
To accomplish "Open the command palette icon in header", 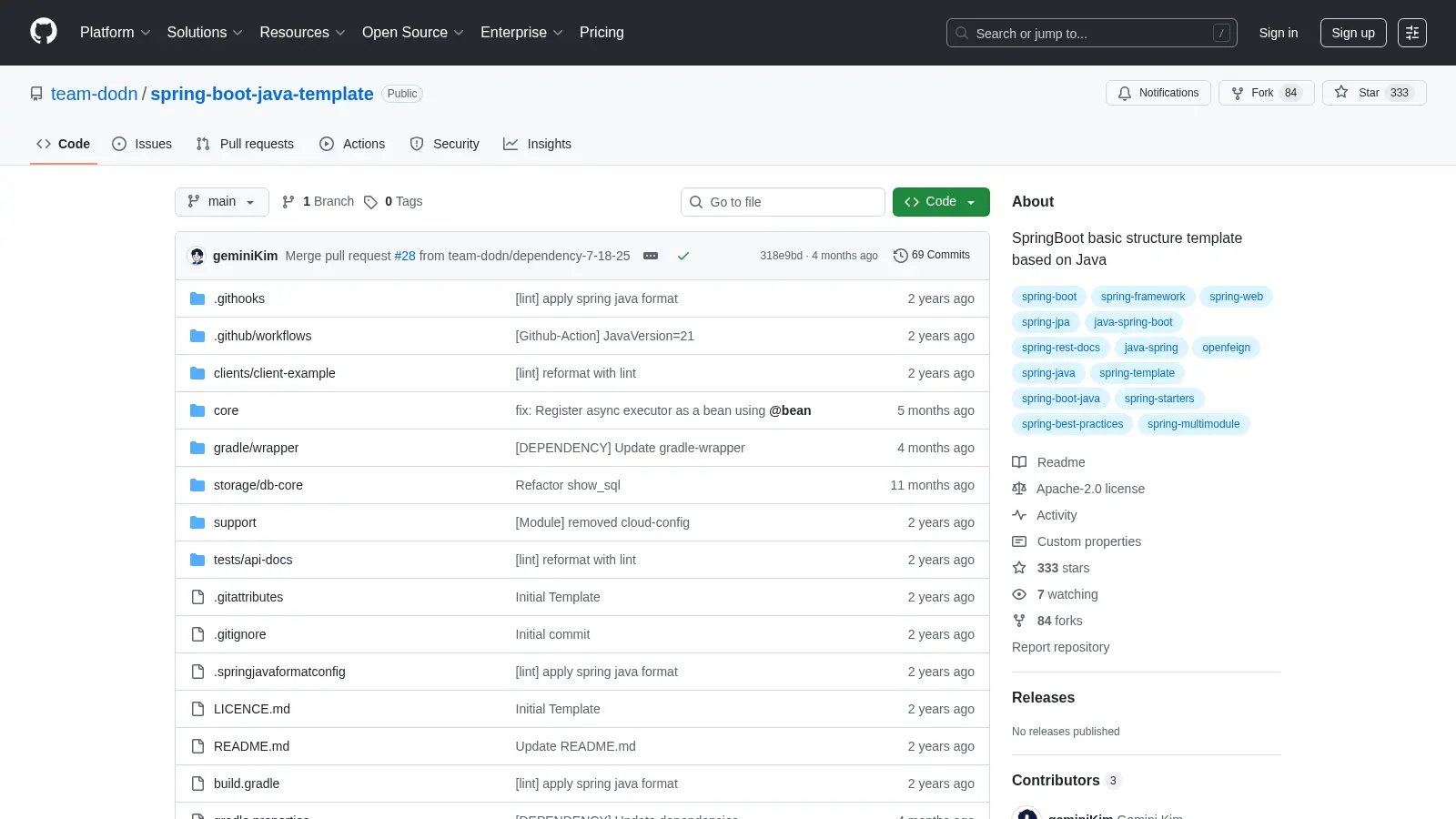I will pyautogui.click(x=1412, y=33).
